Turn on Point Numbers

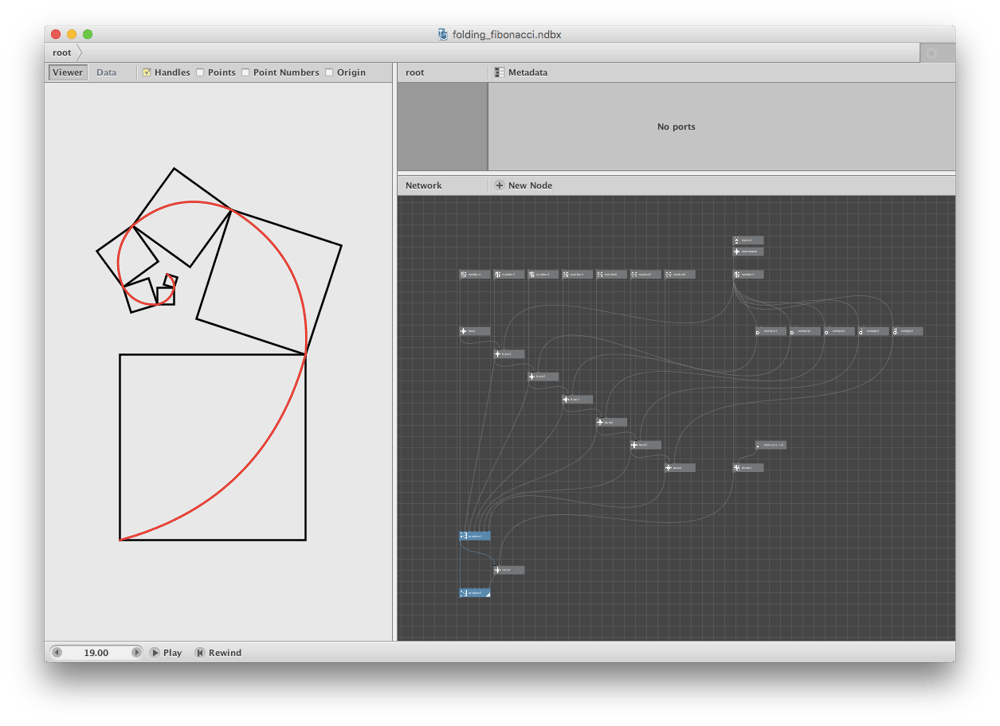click(246, 73)
